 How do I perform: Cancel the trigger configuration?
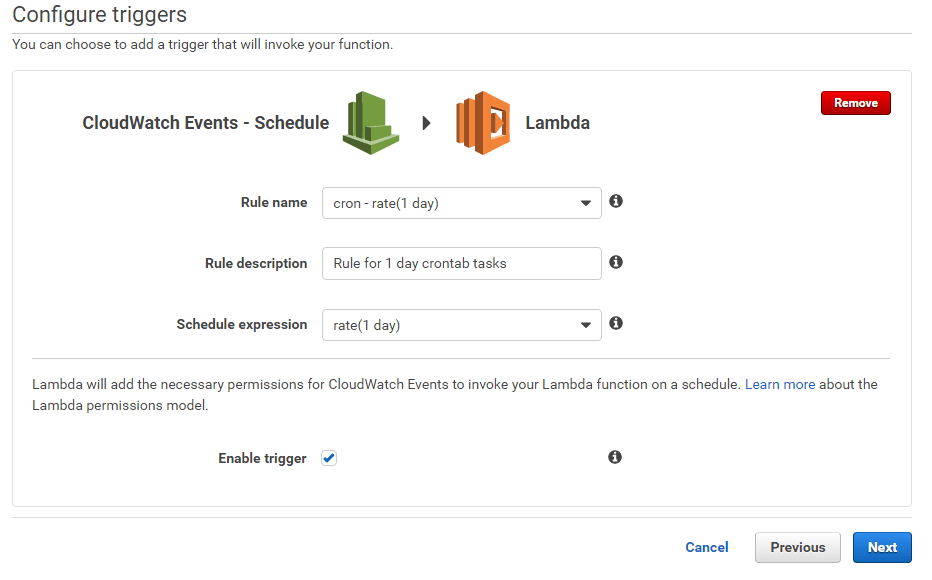(x=707, y=547)
